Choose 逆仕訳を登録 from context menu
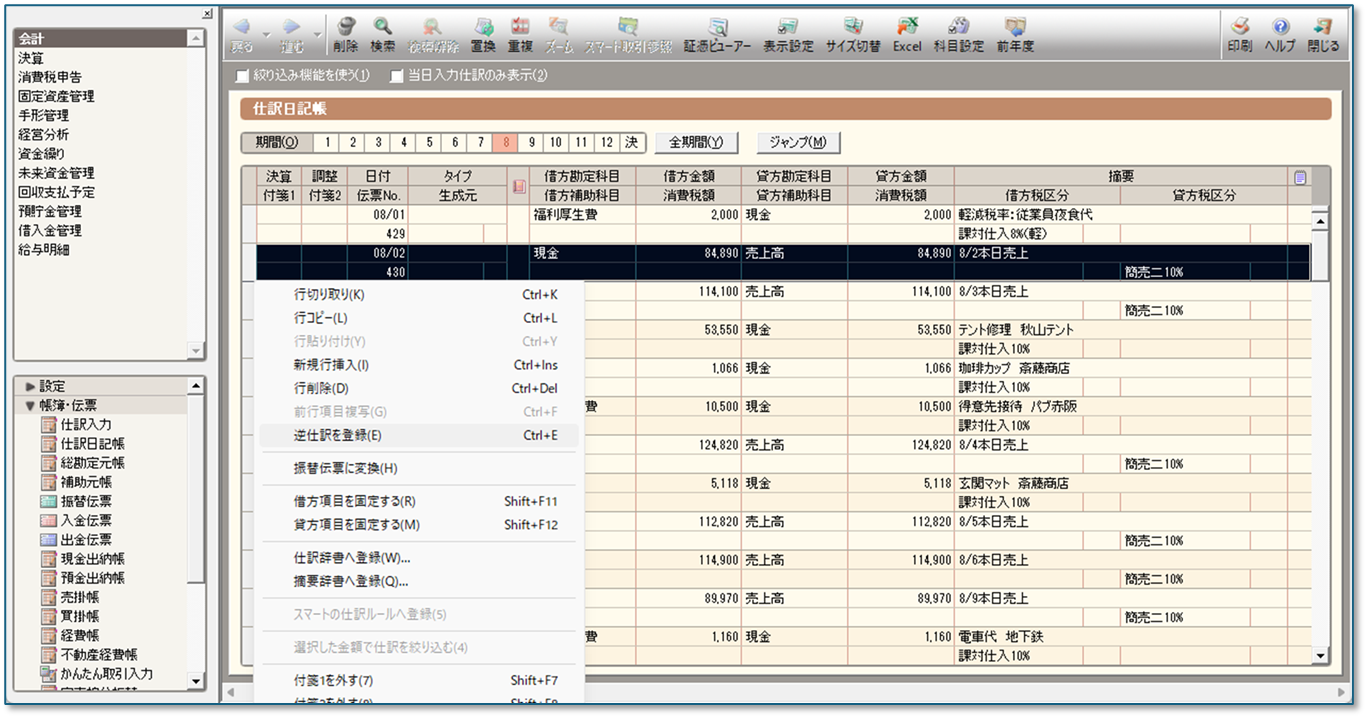Viewport: 1367px width, 718px height. click(x=338, y=435)
